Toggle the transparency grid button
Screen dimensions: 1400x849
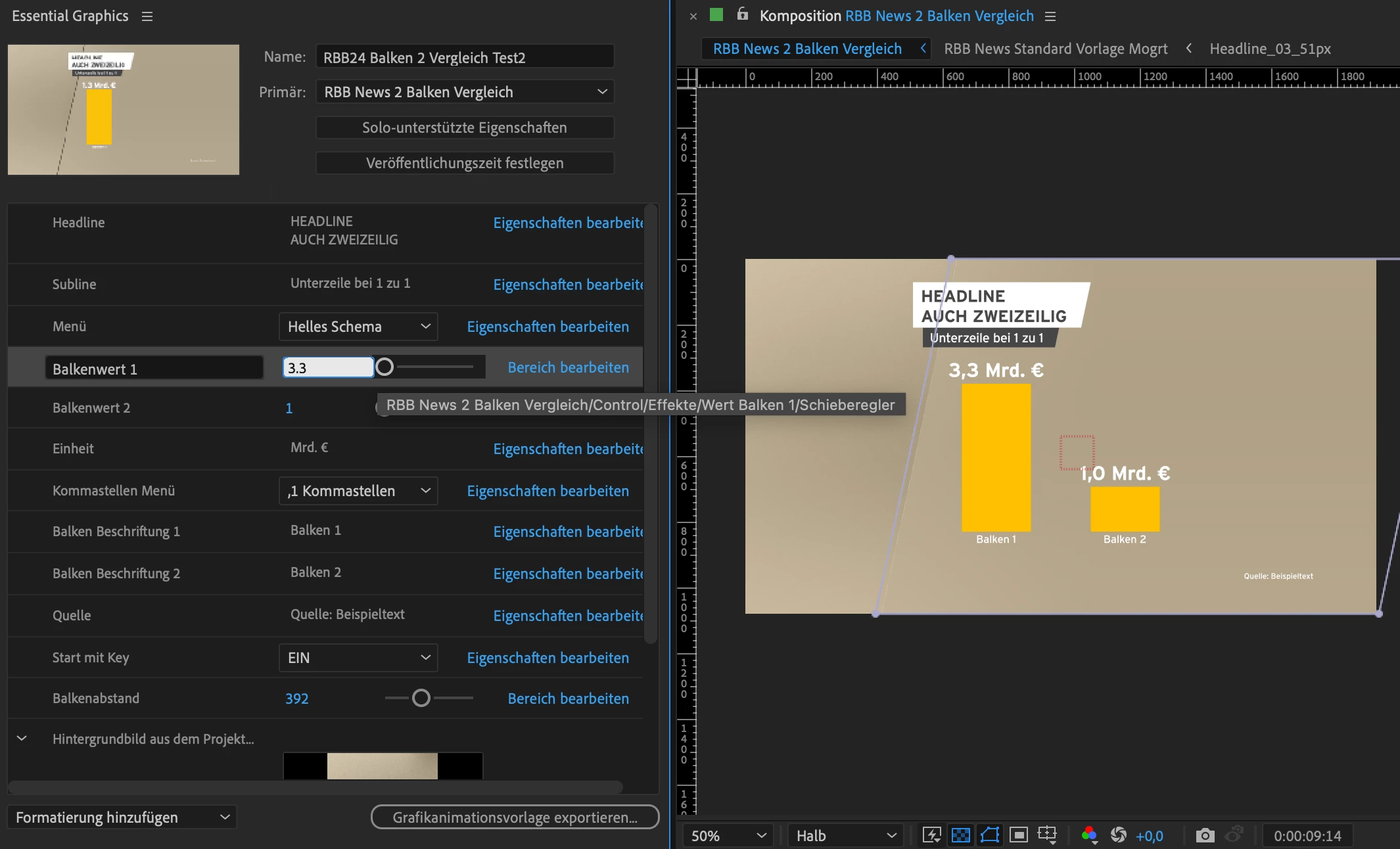pos(960,835)
